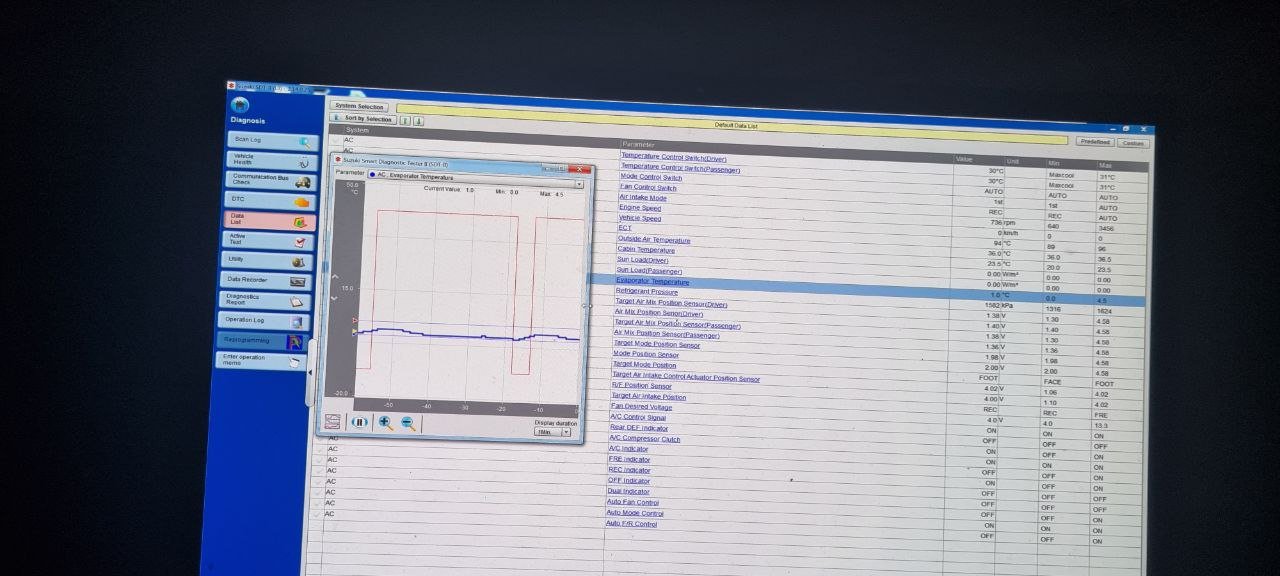The width and height of the screenshot is (1280, 576).
Task: Click the R/F Position Sensor parameter
Action: (x=642, y=386)
